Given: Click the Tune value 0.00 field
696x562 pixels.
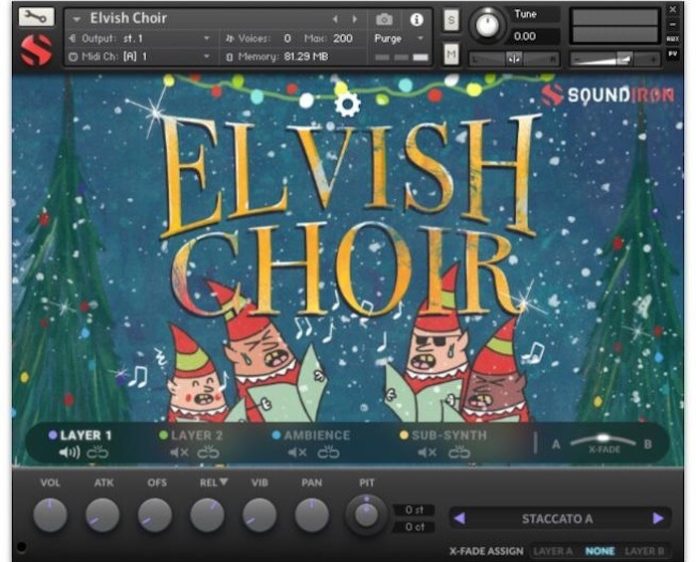Looking at the screenshot, I should [x=534, y=36].
